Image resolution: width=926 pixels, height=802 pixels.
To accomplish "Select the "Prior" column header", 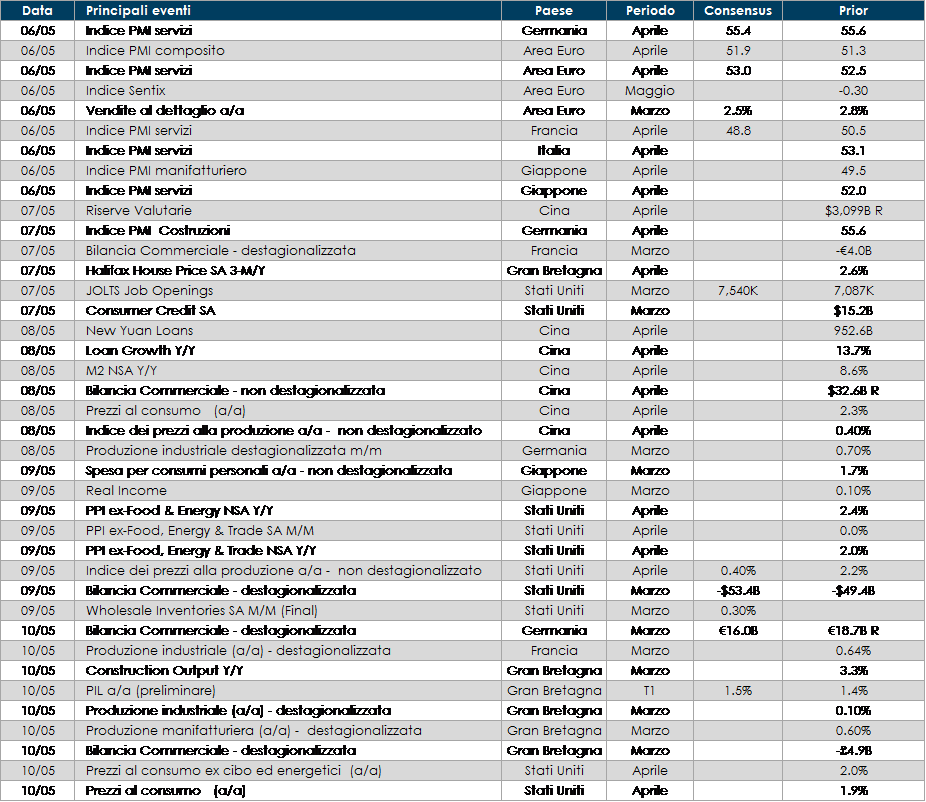I will click(x=853, y=11).
